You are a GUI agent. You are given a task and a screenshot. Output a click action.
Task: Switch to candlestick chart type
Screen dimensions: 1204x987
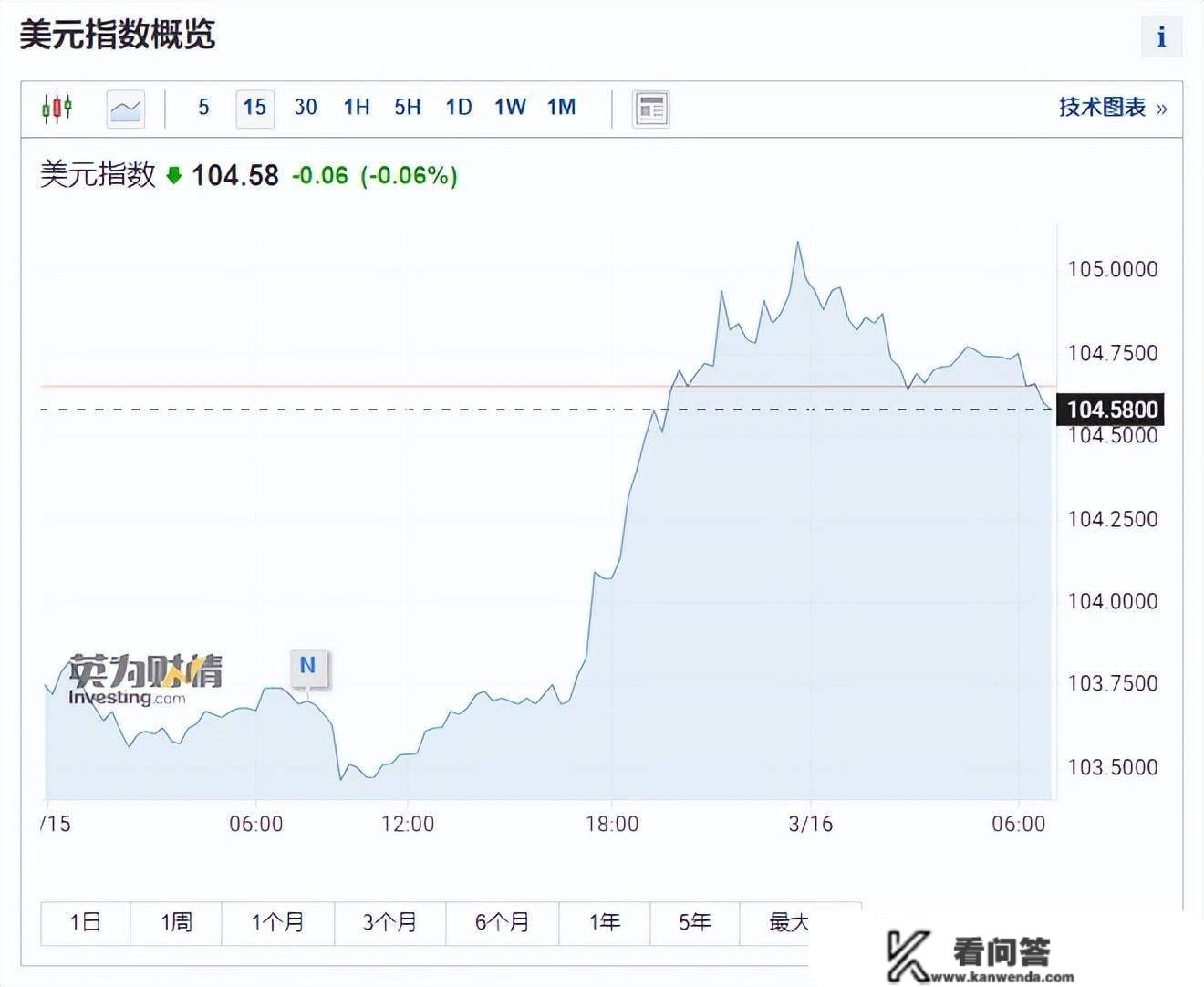tap(57, 109)
